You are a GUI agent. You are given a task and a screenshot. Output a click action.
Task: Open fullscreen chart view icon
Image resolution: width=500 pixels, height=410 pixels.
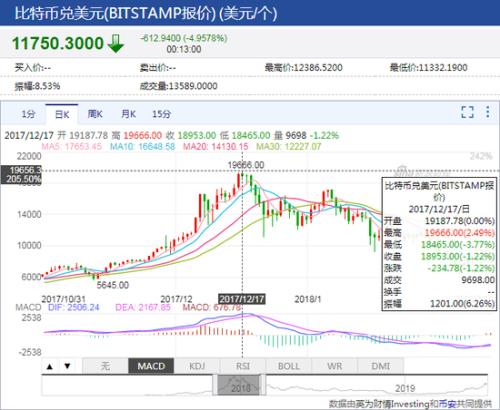tap(467, 112)
